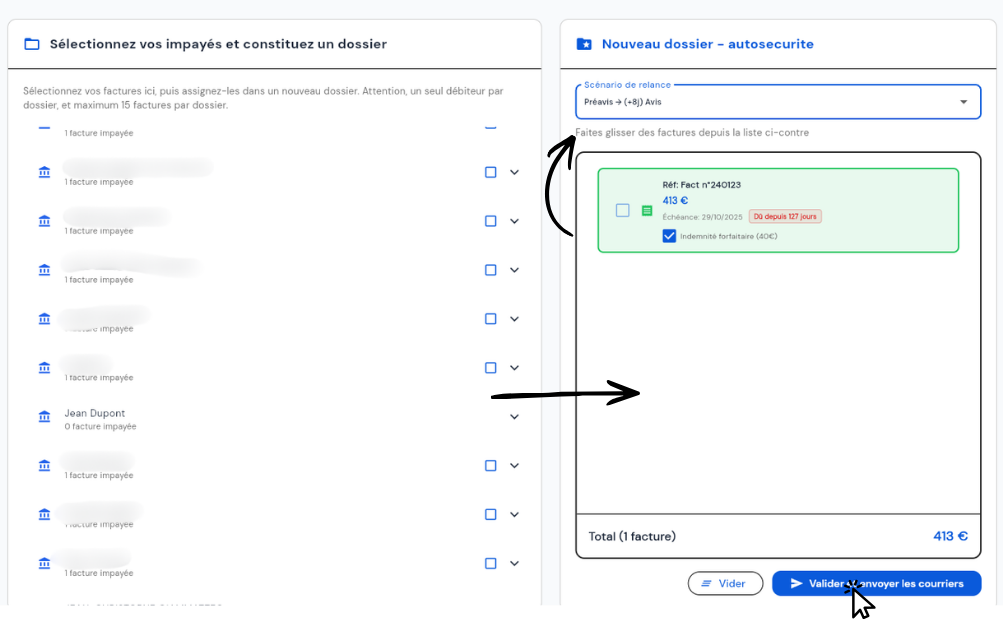Expand the Jean Dupont debtor row

515,417
